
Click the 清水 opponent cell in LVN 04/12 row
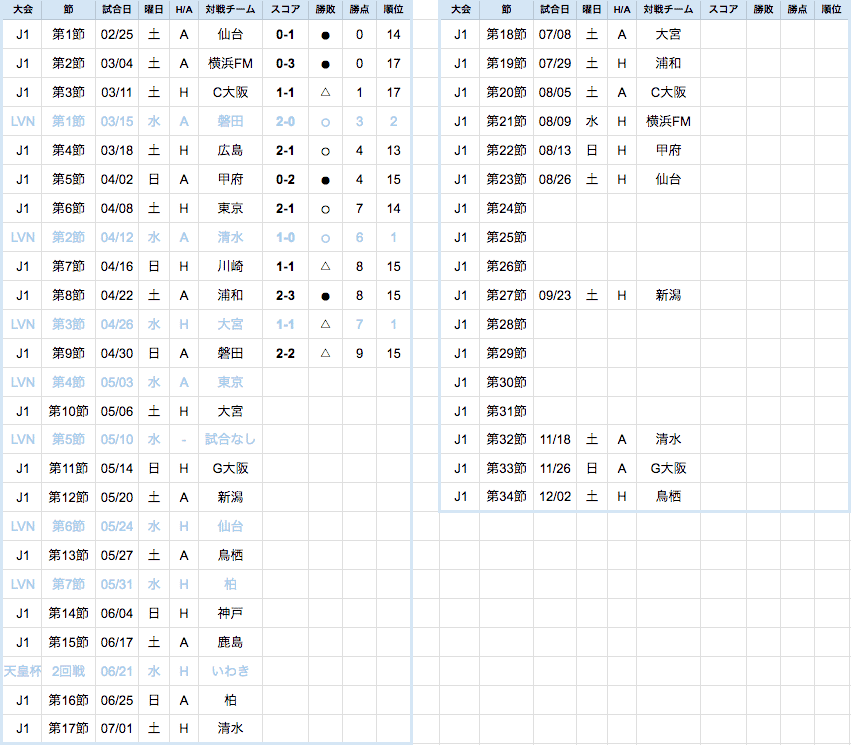click(x=230, y=238)
